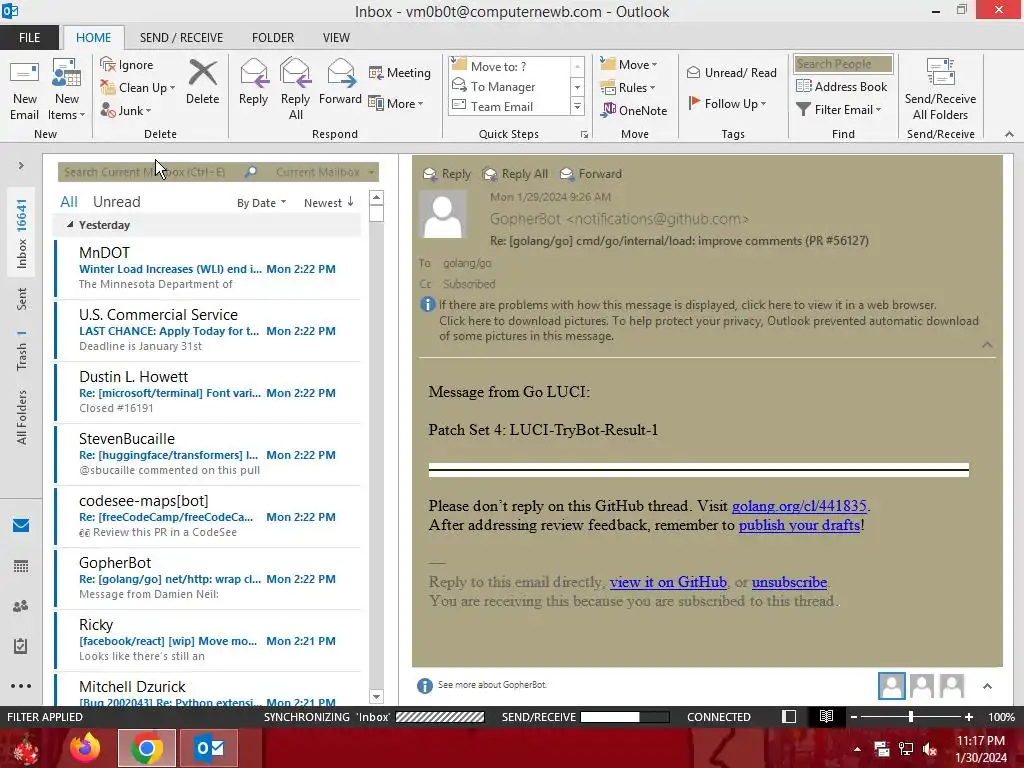The height and width of the screenshot is (768, 1024).
Task: Filter the list to Unread messages
Action: [116, 202]
